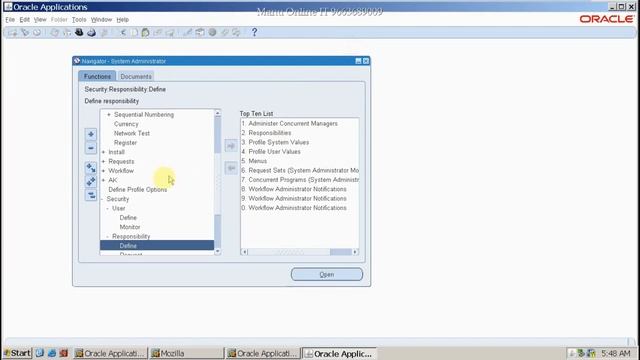This screenshot has width=640, height=360.
Task: Click the taskbar clock showing 5:48 AM
Action: point(616,353)
